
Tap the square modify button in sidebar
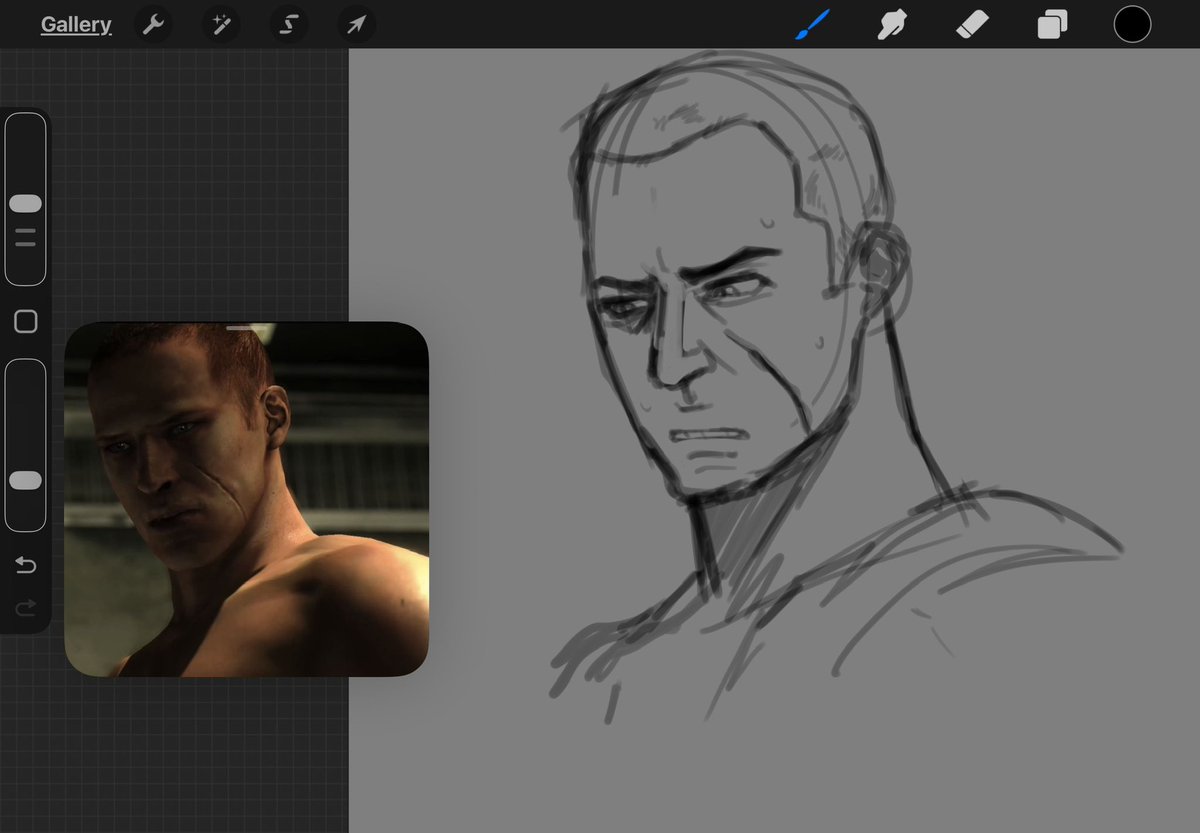(26, 321)
